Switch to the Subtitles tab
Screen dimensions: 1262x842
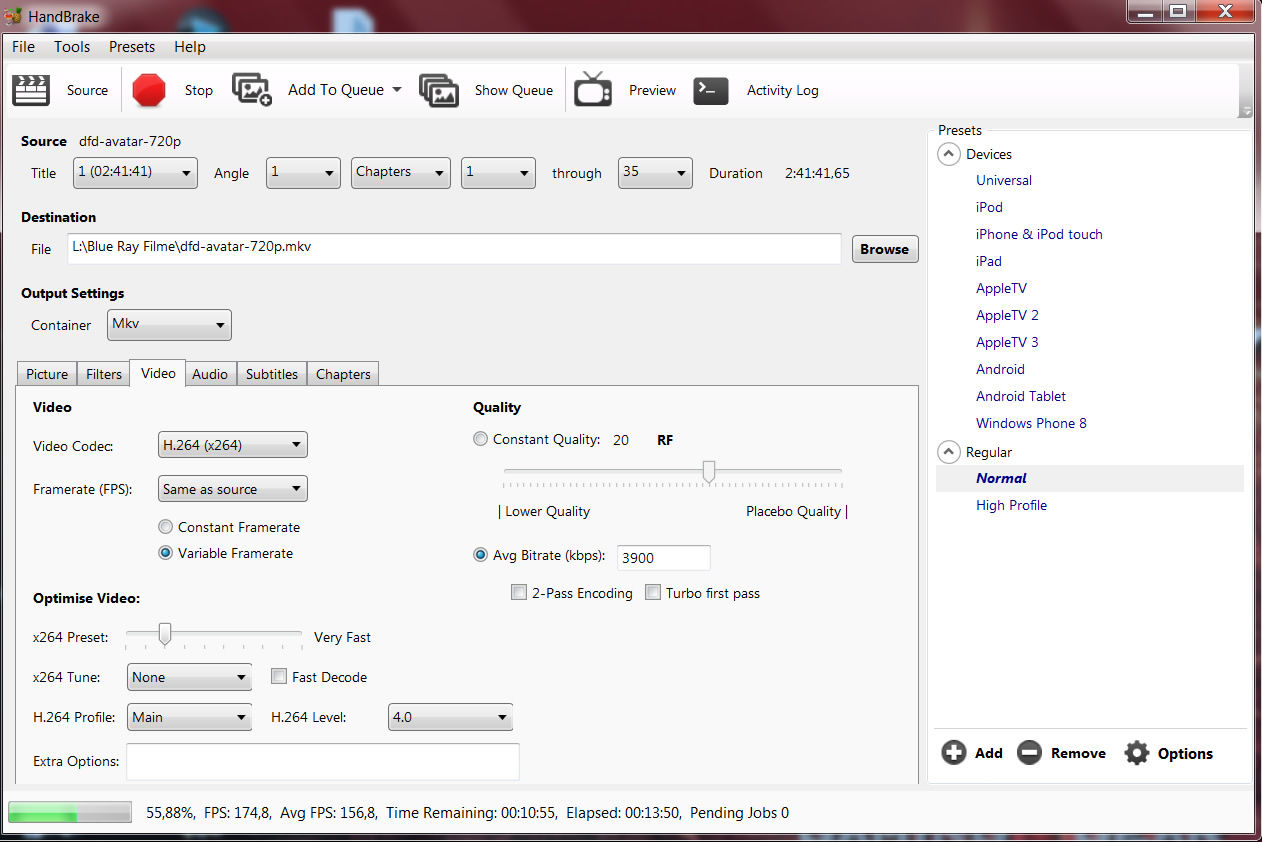(272, 374)
